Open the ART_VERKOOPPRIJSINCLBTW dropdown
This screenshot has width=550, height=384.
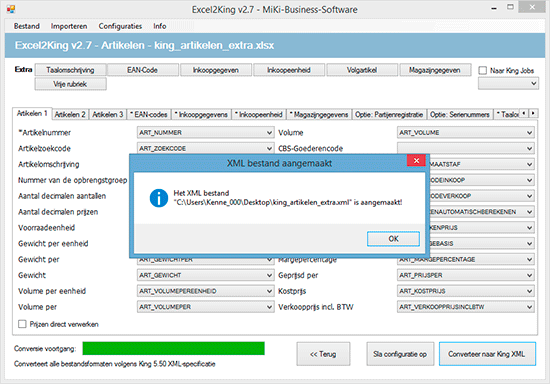466,307
